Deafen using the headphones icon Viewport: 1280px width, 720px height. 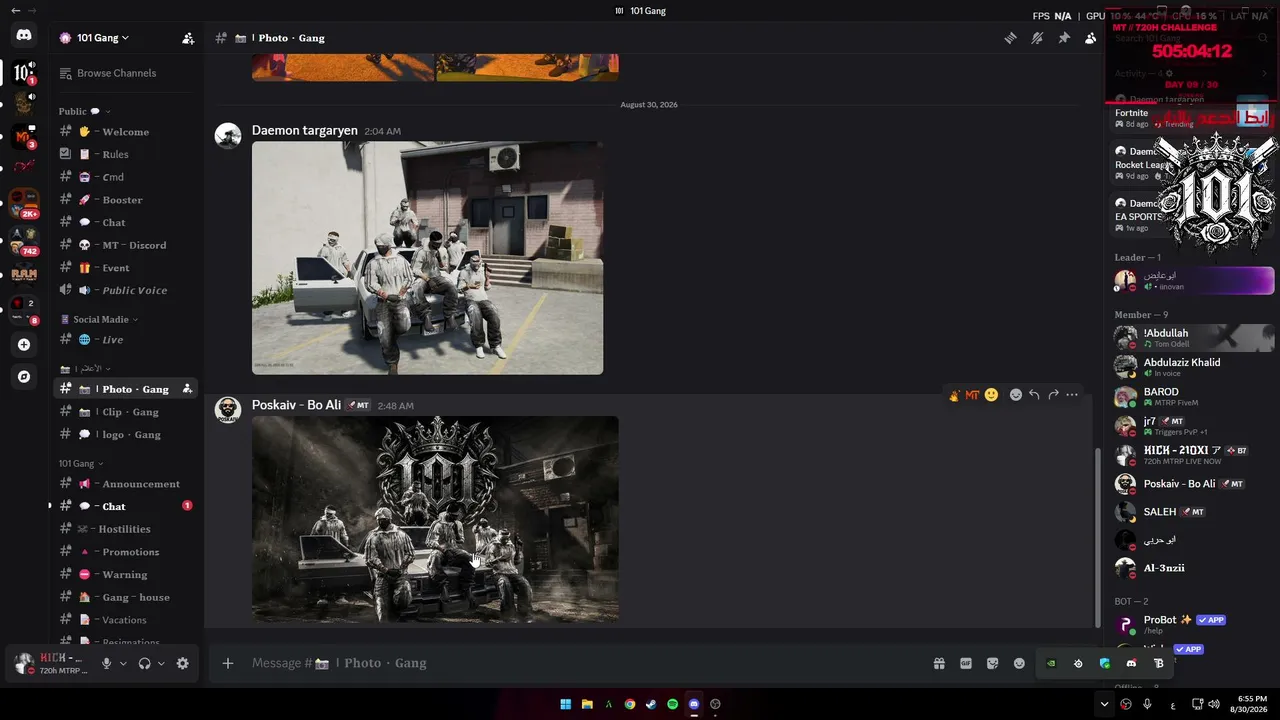(x=145, y=663)
